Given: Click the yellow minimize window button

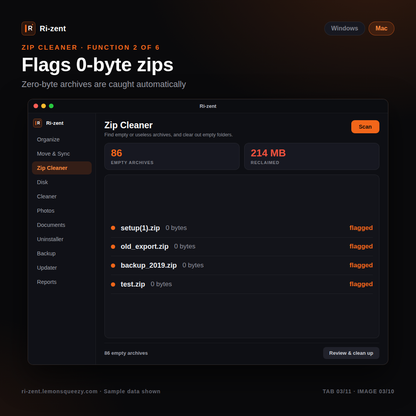Looking at the screenshot, I should (43, 106).
